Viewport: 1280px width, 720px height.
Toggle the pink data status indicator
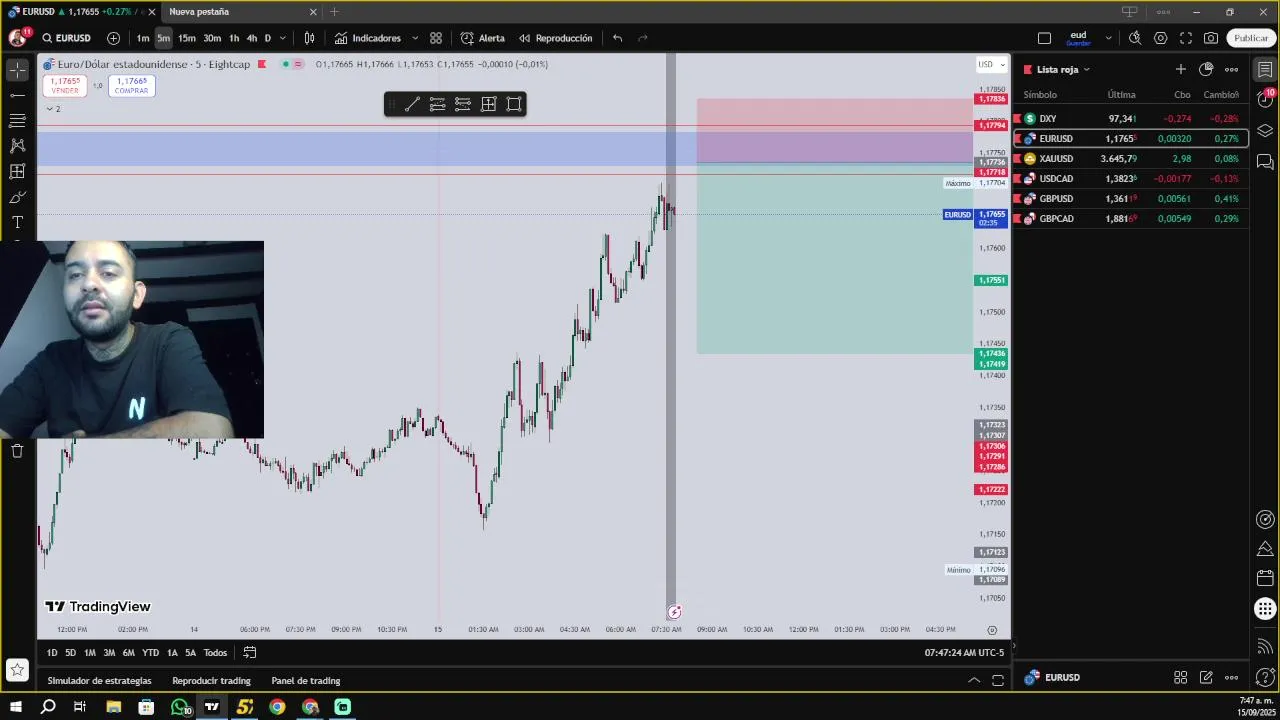pos(298,64)
